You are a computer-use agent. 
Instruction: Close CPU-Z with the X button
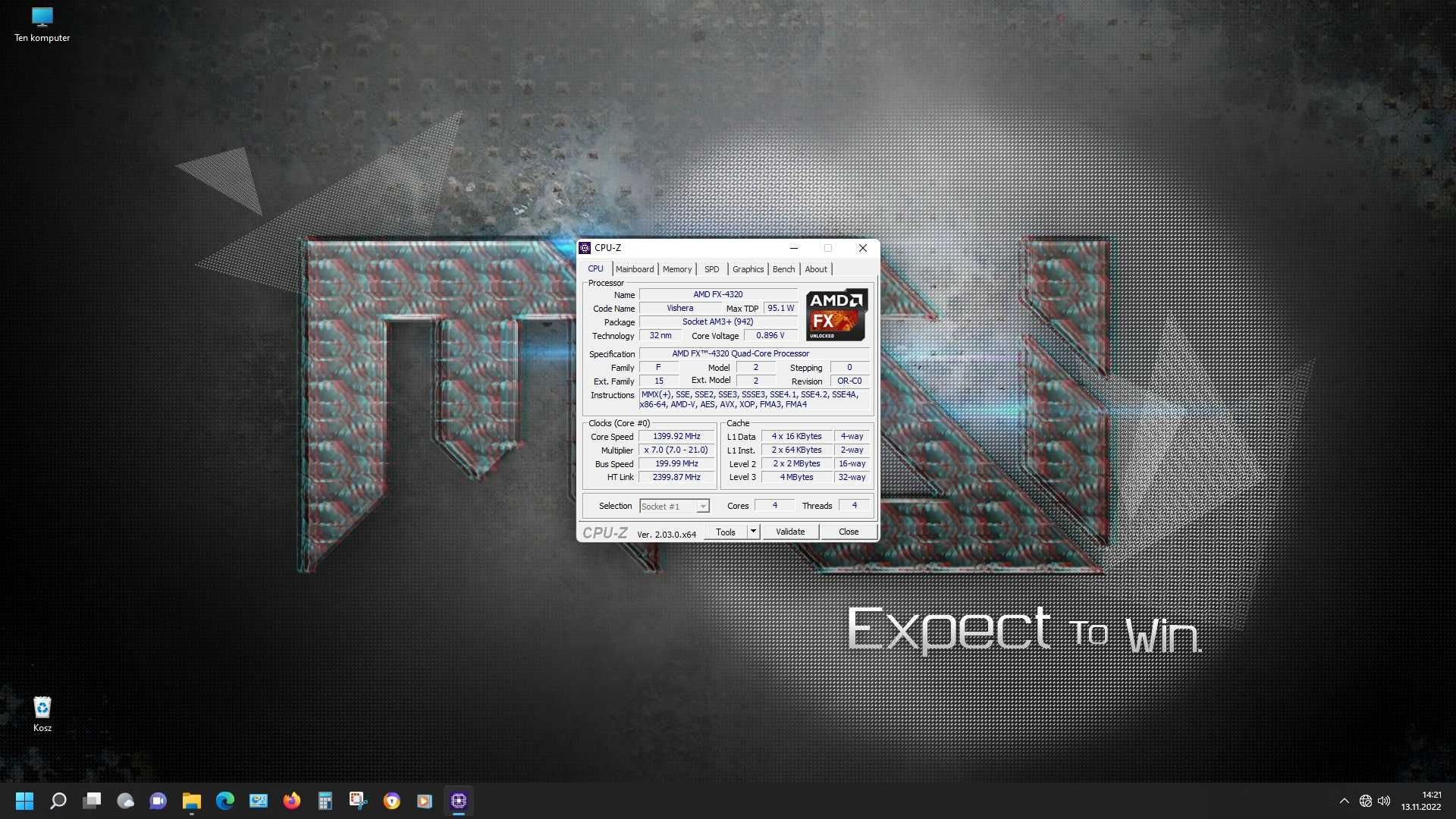tap(862, 248)
